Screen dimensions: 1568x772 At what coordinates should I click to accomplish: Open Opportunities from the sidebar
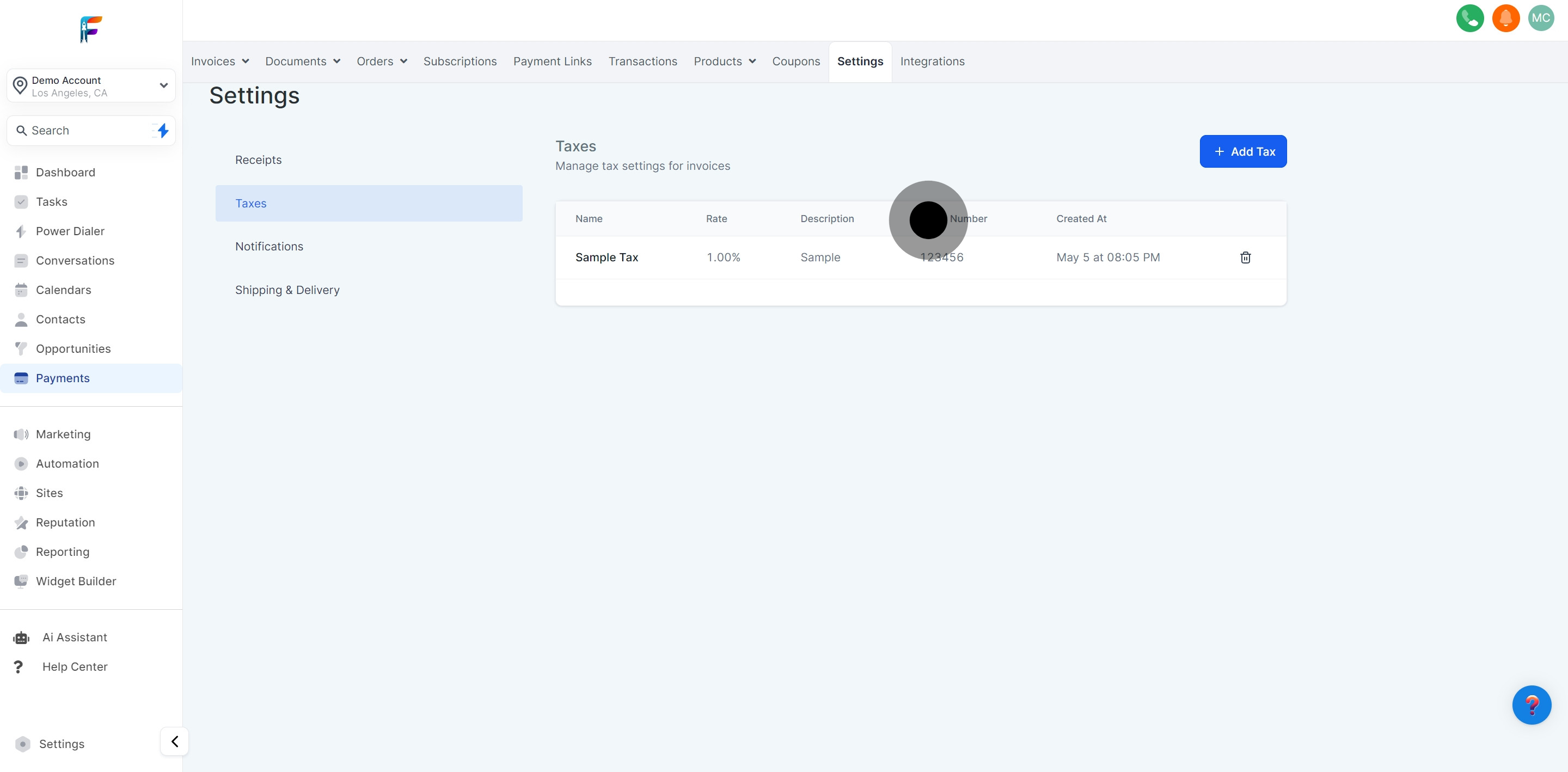click(72, 348)
